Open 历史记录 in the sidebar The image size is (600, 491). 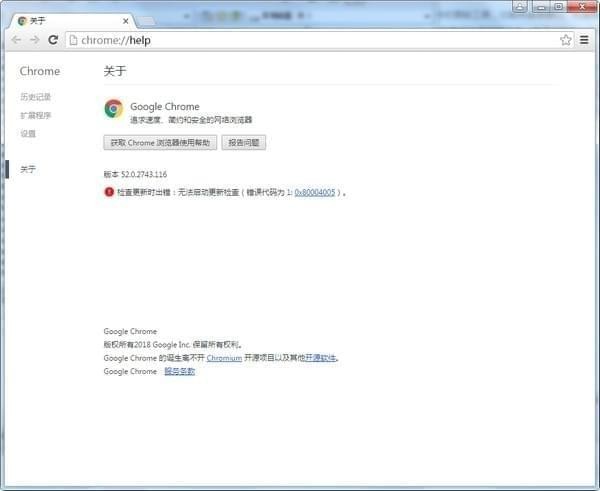coord(35,97)
